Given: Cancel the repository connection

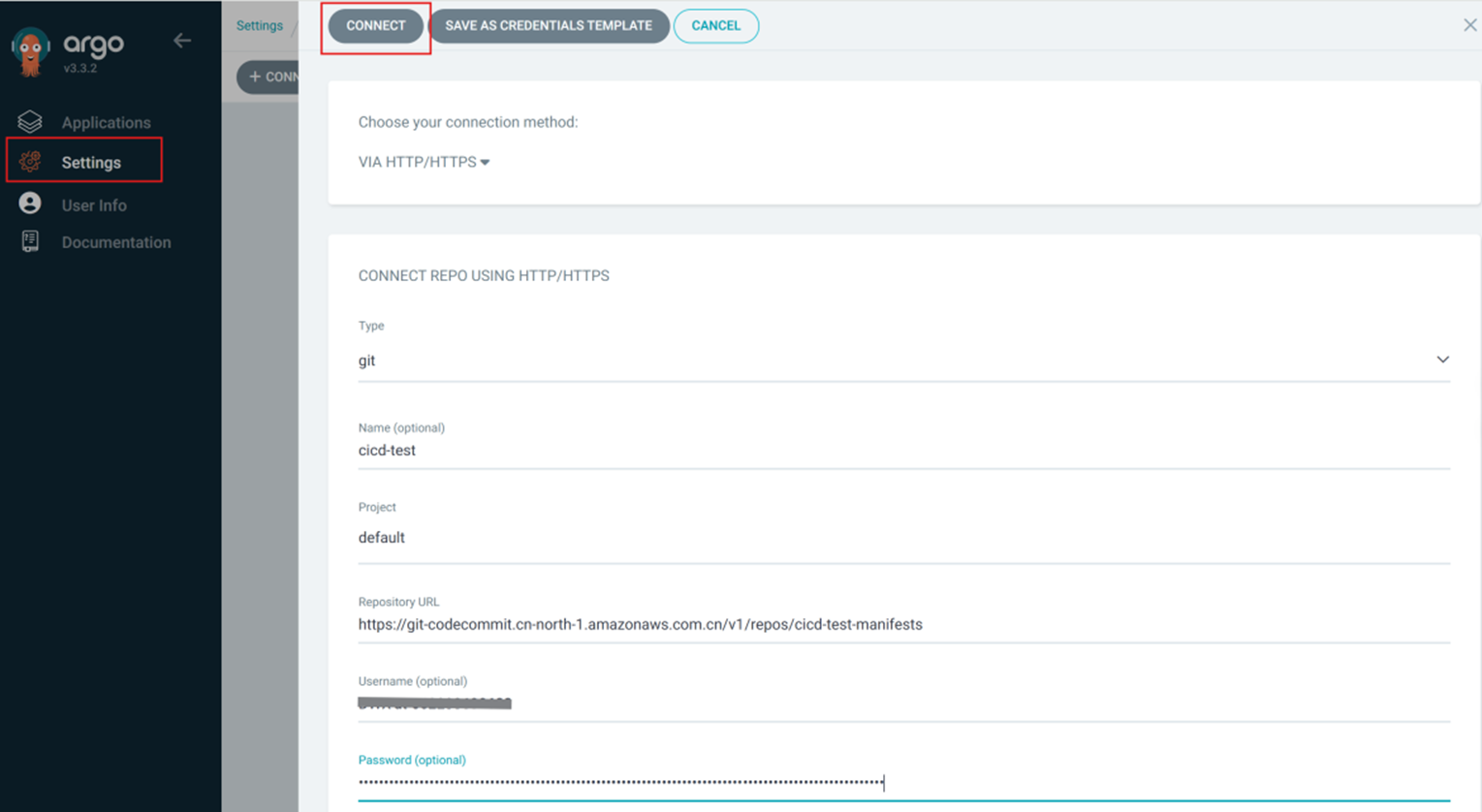Looking at the screenshot, I should tap(716, 26).
